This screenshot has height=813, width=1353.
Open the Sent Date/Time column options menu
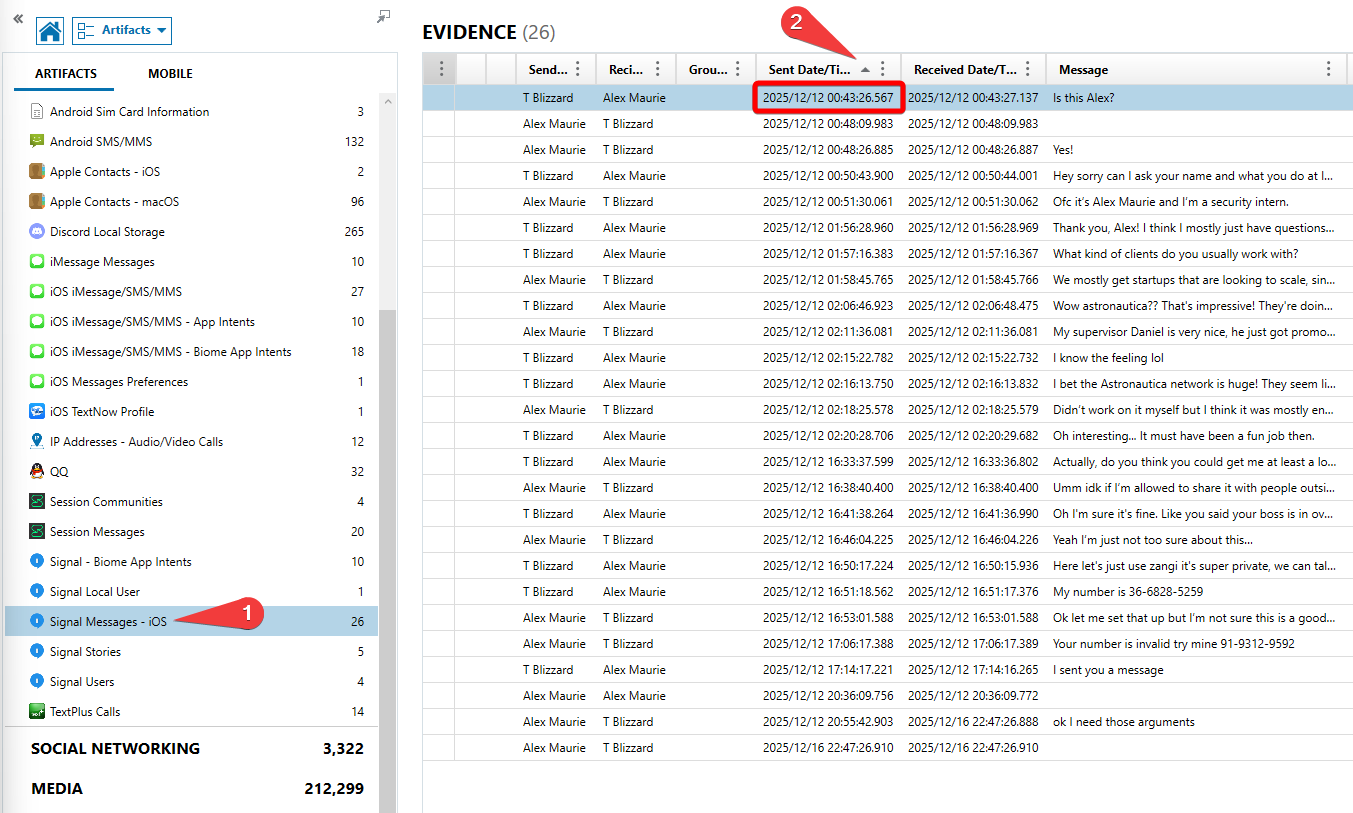[x=883, y=69]
